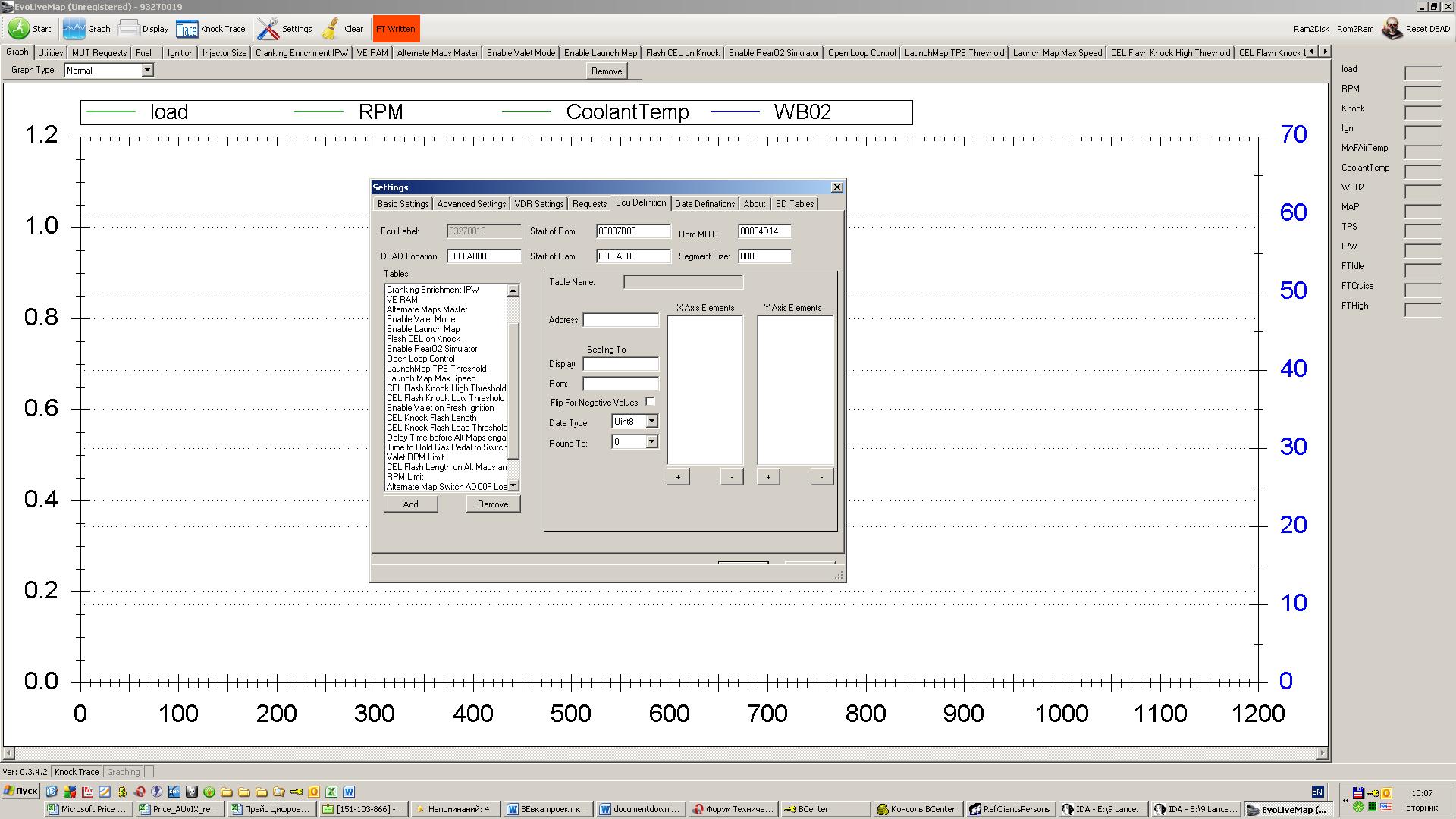Image resolution: width=1456 pixels, height=819 pixels.
Task: Expand the Graph Type dropdown
Action: click(148, 70)
